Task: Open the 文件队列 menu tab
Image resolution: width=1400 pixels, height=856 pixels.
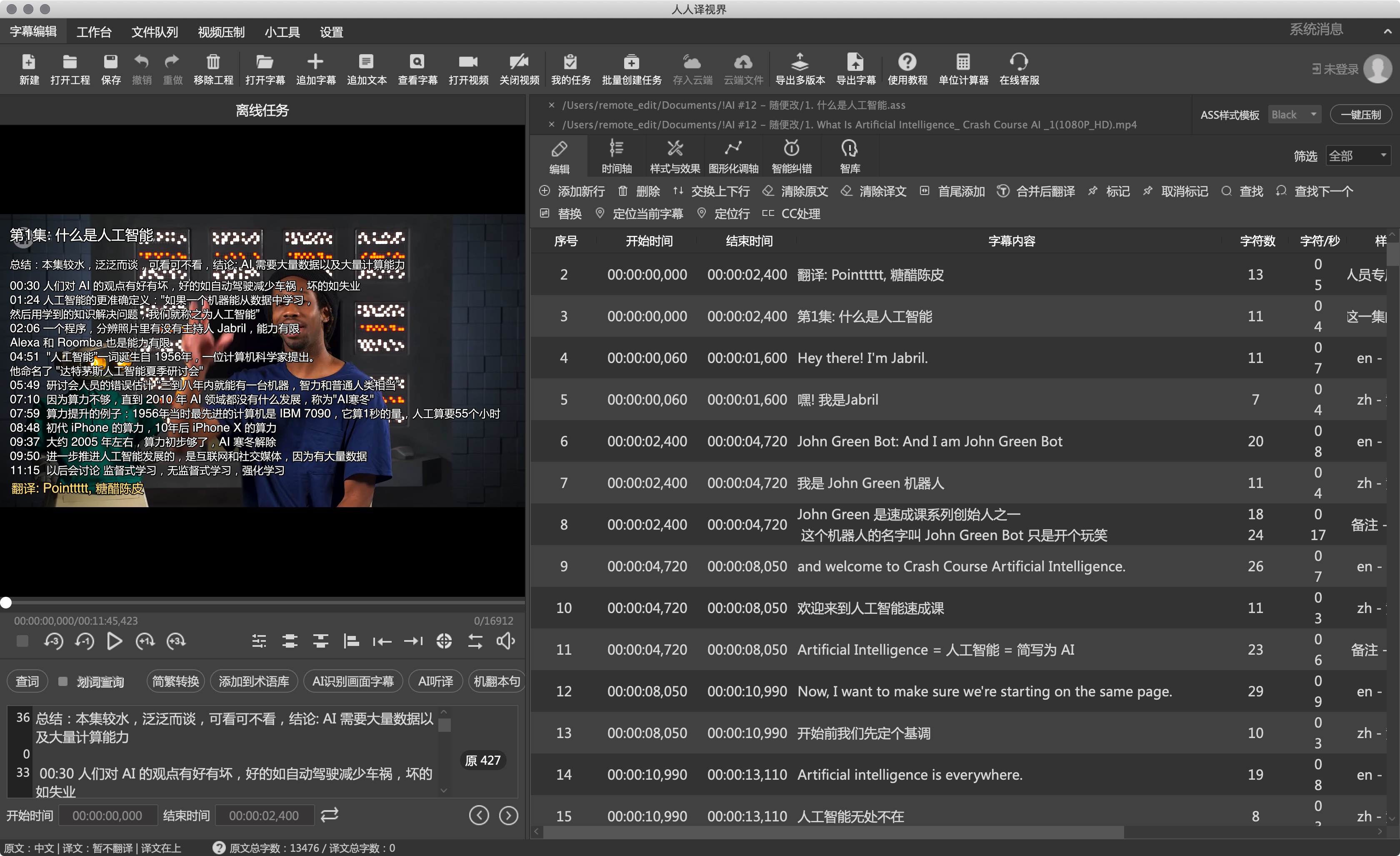Action: click(x=155, y=32)
